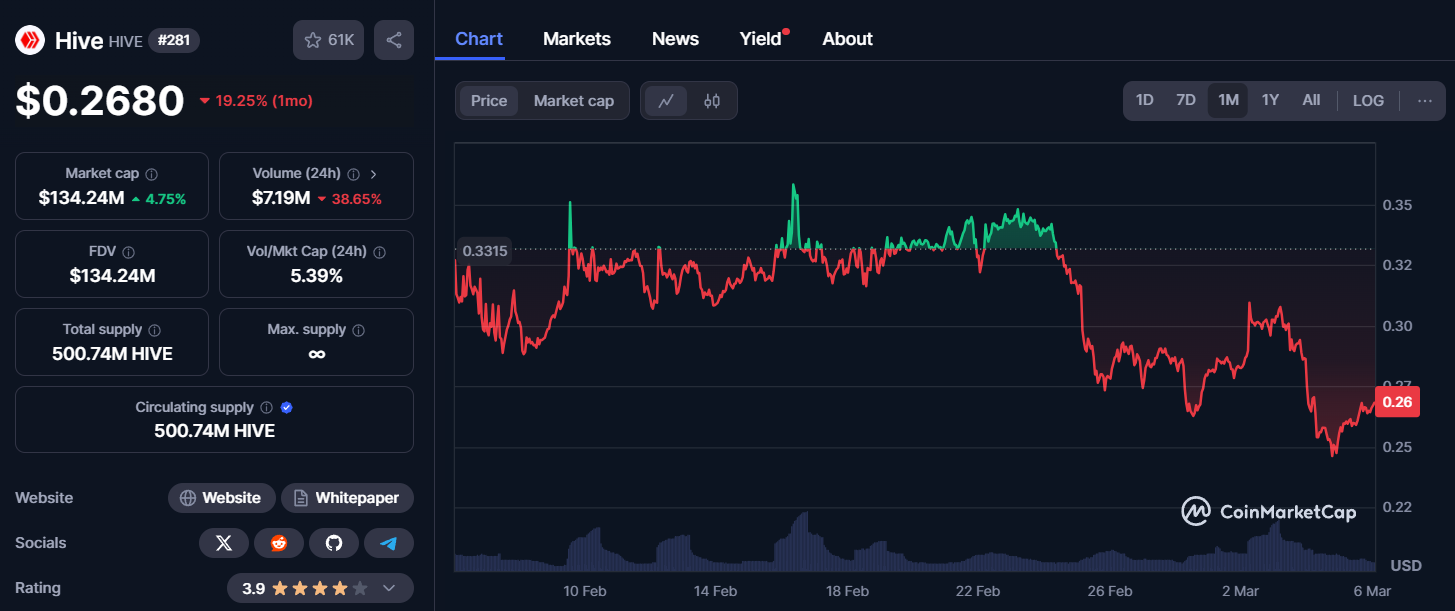Expand the rating dropdown chevron
This screenshot has width=1455, height=611.
click(x=390, y=589)
